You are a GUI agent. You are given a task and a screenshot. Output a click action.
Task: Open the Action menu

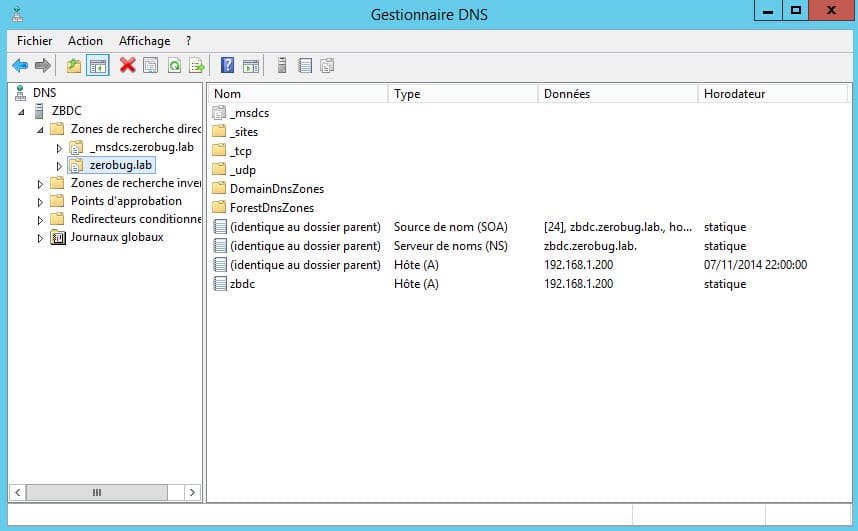pos(85,41)
